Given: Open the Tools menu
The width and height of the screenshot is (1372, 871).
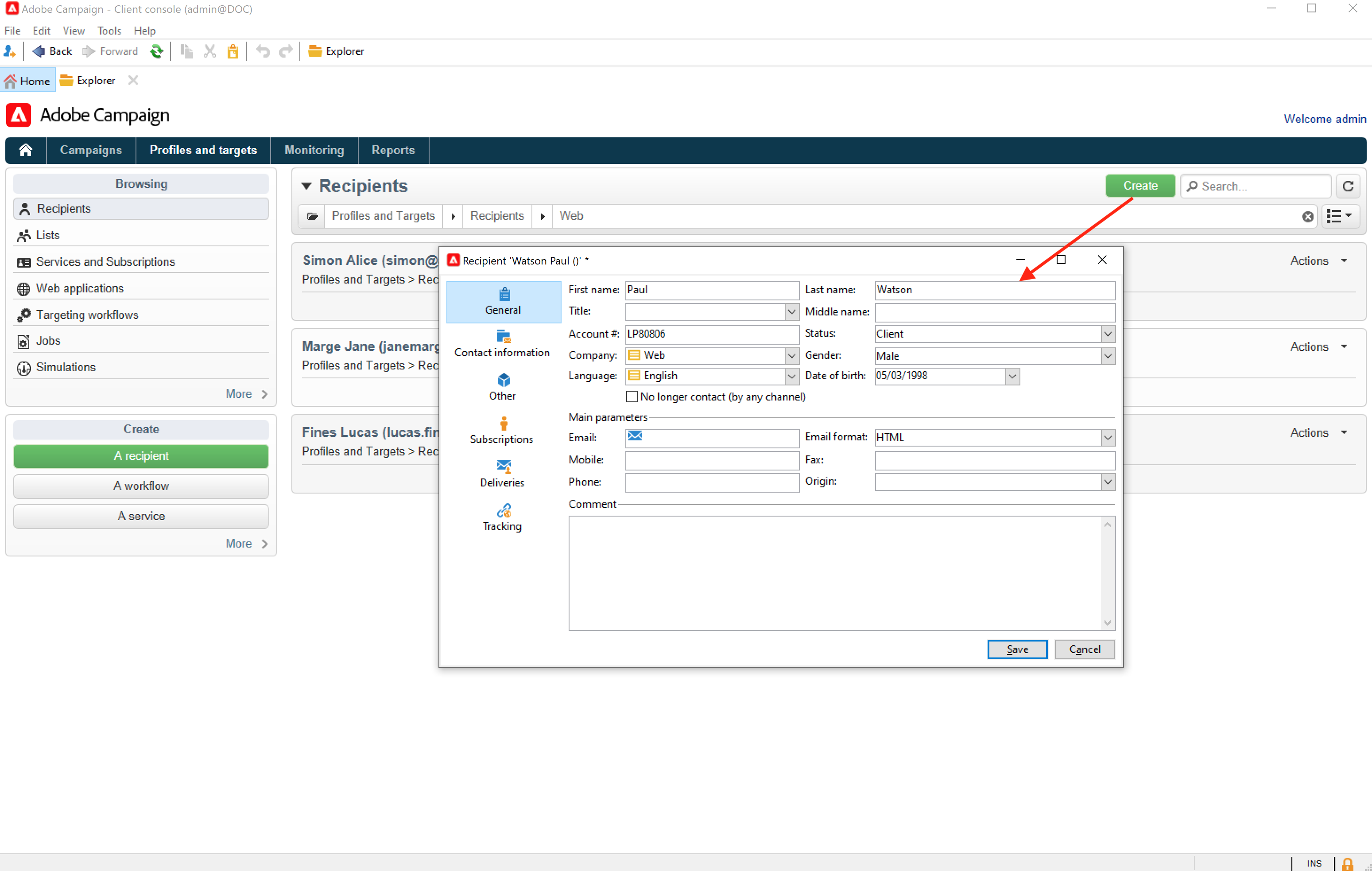Looking at the screenshot, I should (109, 31).
